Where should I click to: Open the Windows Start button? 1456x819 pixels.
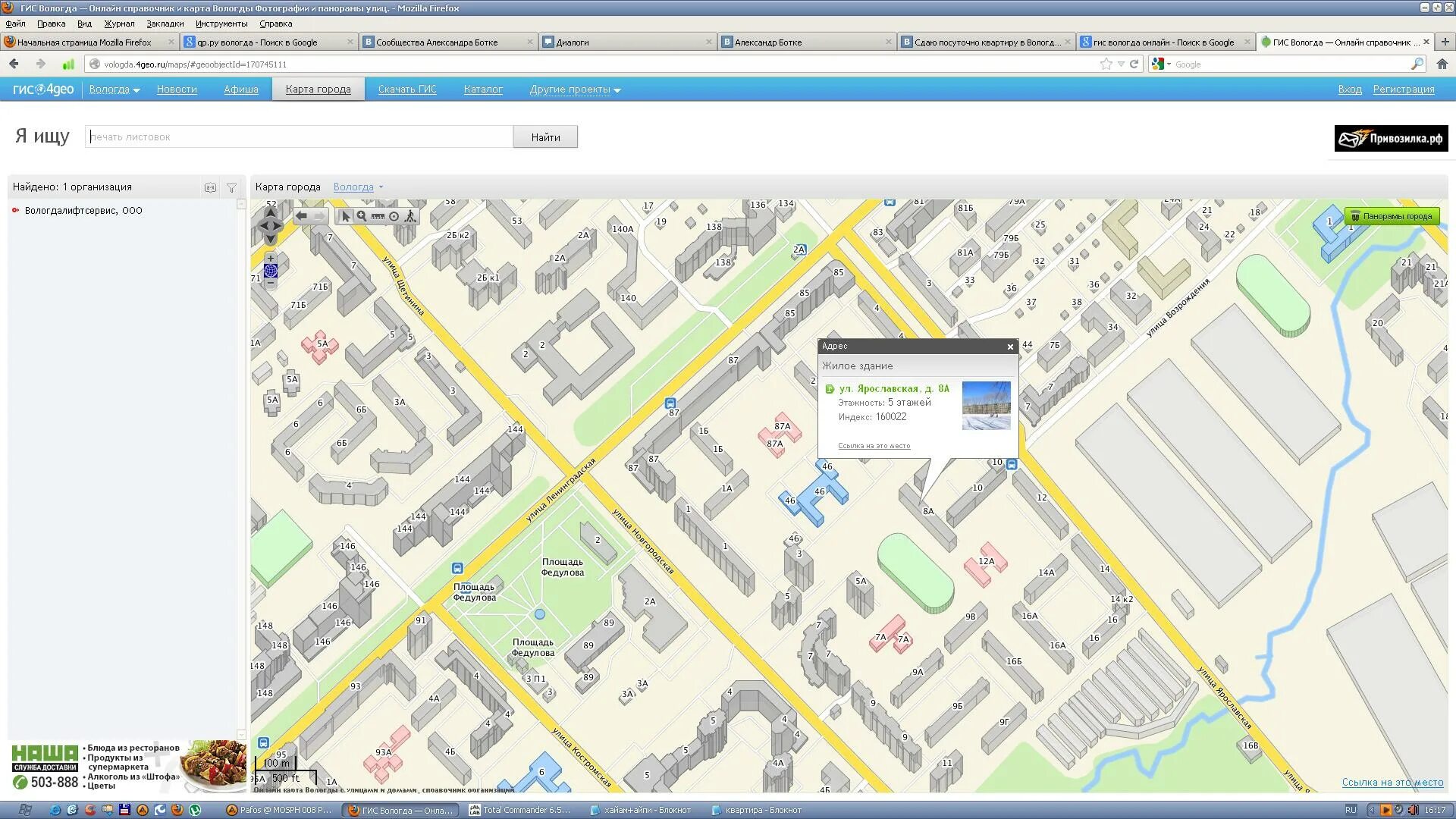24,810
